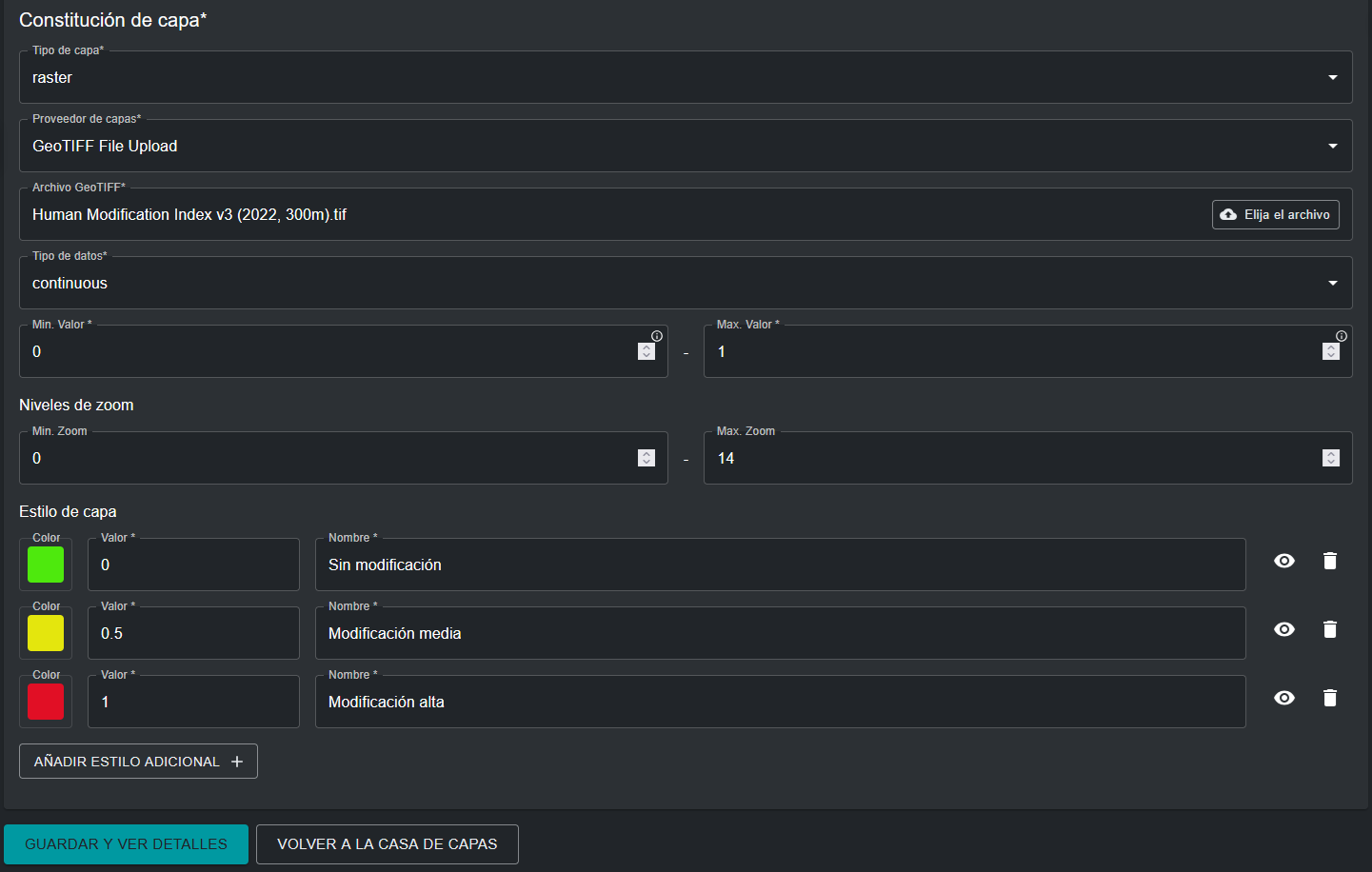Click the Max. Valor info icon

click(1342, 336)
